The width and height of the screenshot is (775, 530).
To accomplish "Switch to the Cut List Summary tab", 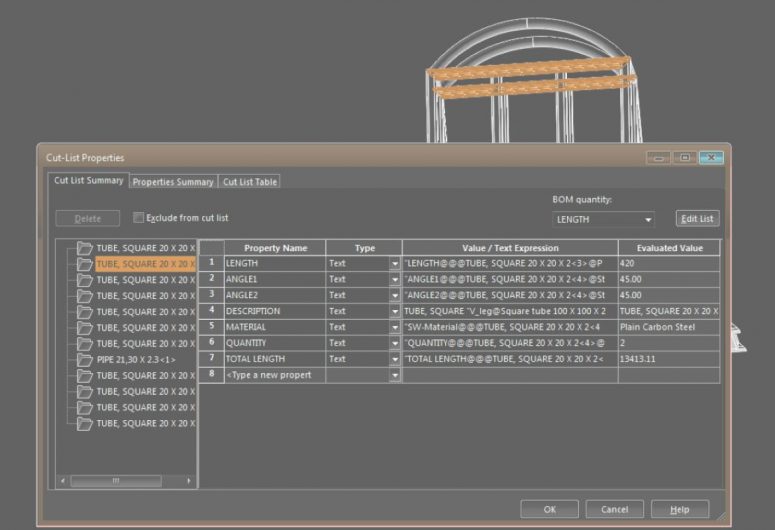I will (88, 180).
